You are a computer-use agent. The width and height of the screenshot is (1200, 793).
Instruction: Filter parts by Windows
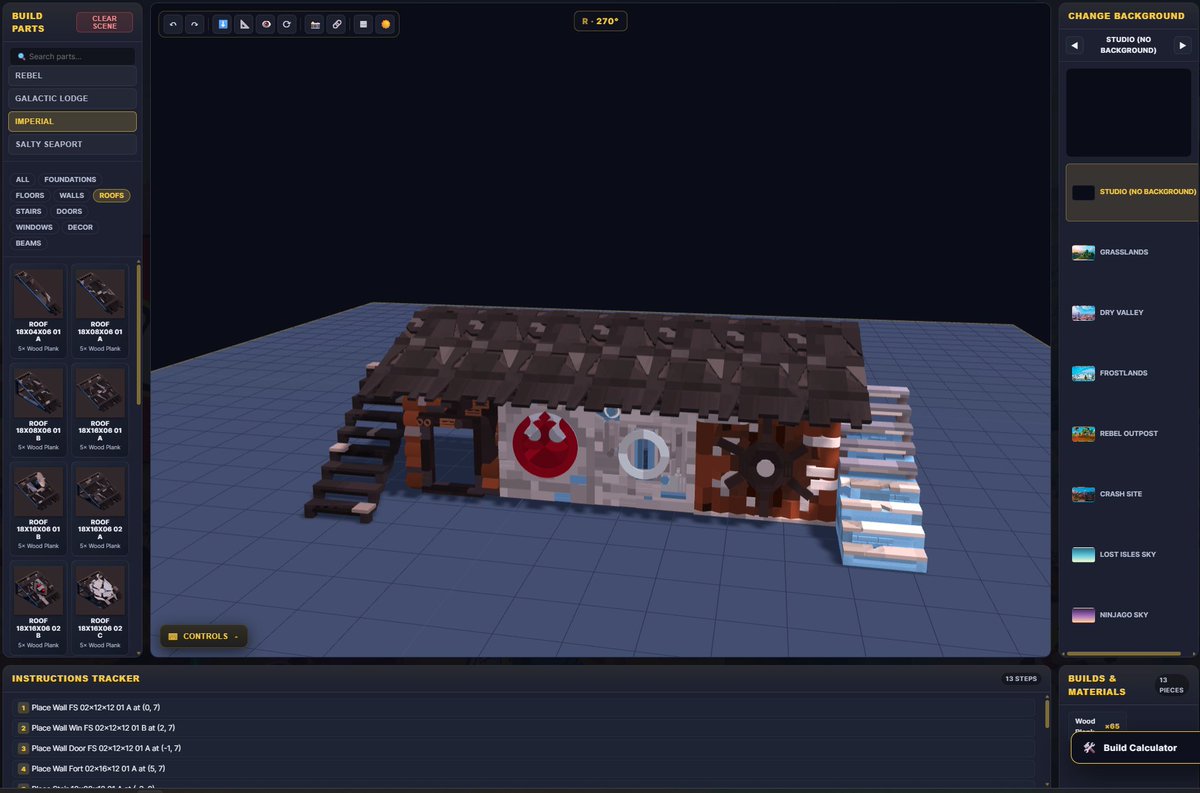pos(34,228)
